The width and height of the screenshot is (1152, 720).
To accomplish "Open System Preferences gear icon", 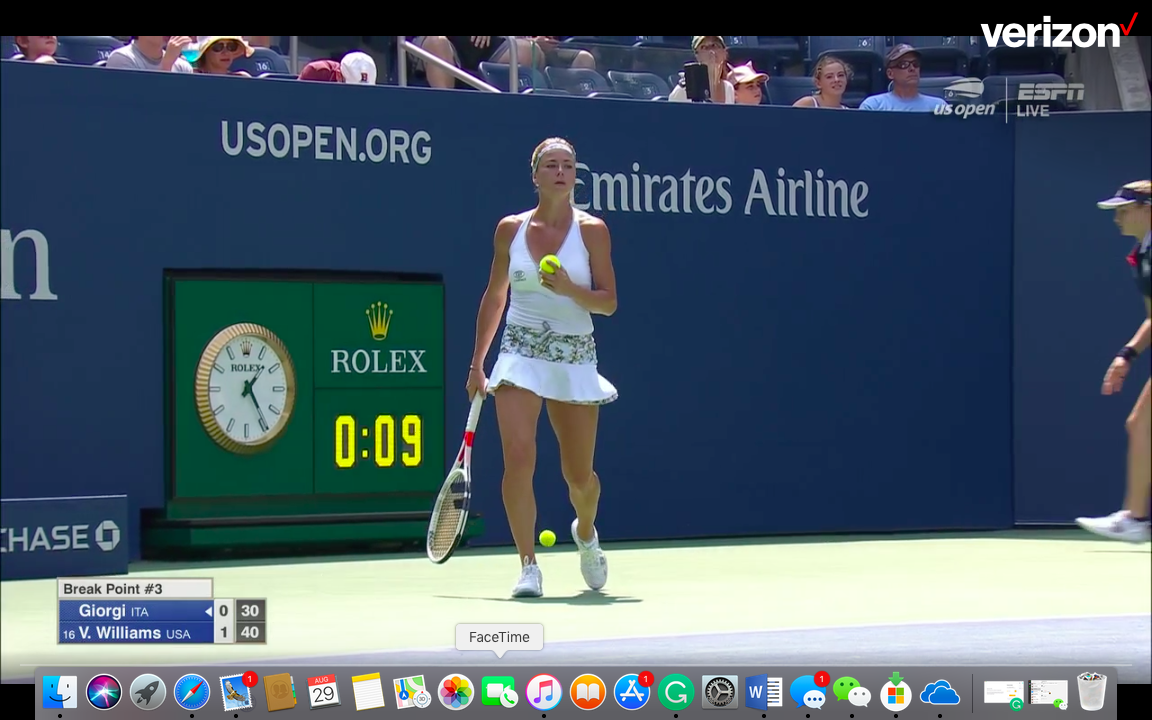I will click(x=720, y=692).
